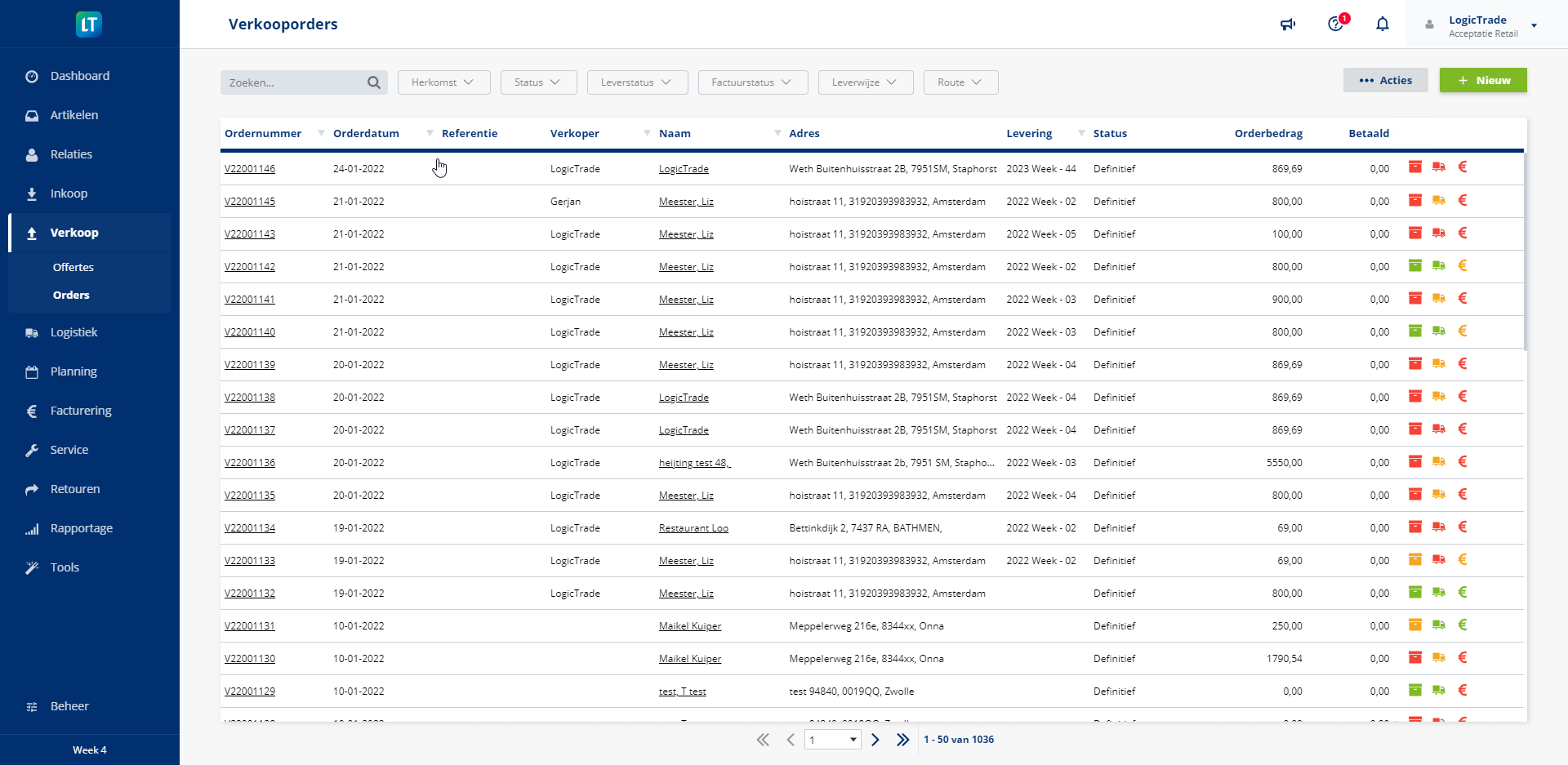Viewport: 1568px width, 765px height.
Task: Open the notifications bell
Action: (1383, 24)
